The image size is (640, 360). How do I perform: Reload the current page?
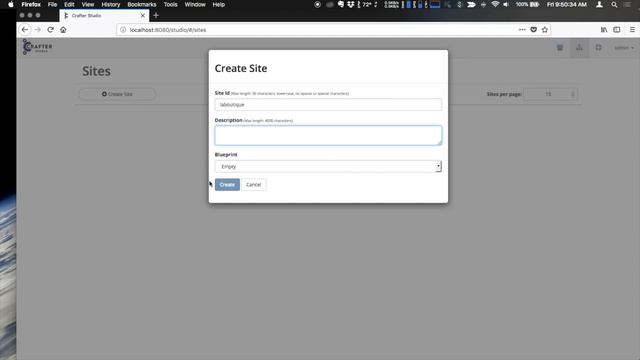(x=50, y=30)
